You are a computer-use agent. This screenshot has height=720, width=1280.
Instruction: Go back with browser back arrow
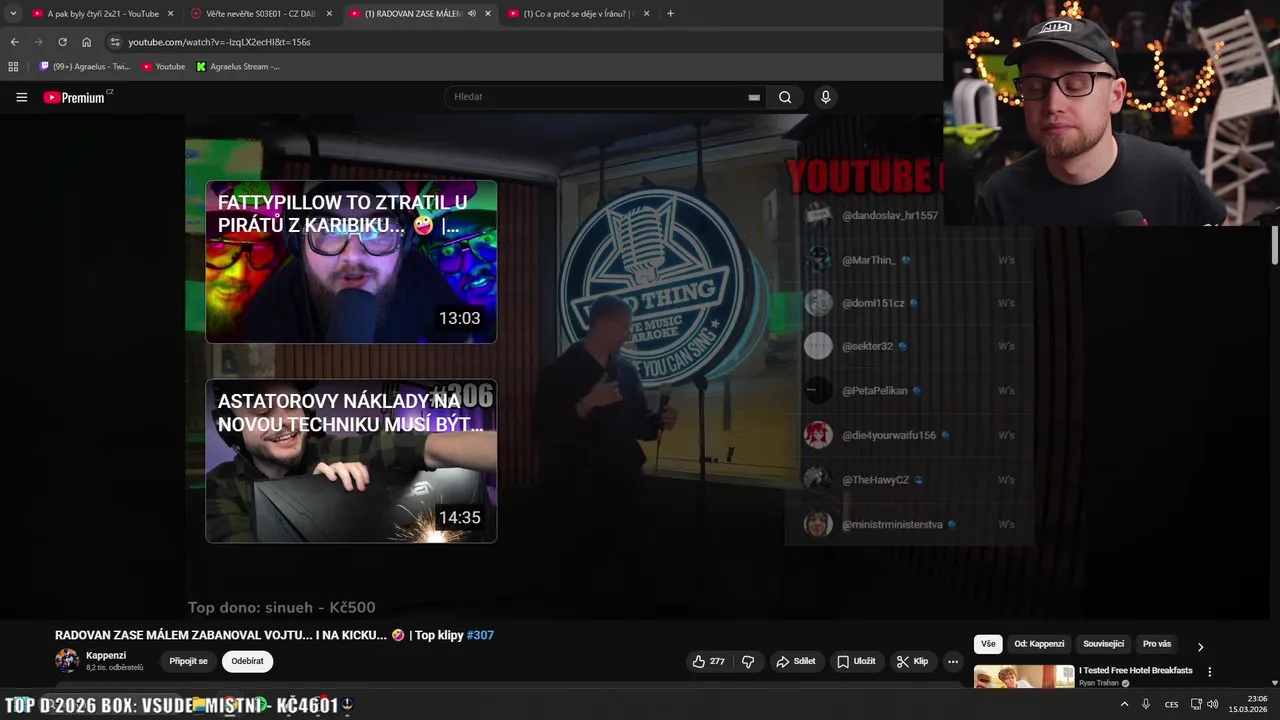click(14, 42)
